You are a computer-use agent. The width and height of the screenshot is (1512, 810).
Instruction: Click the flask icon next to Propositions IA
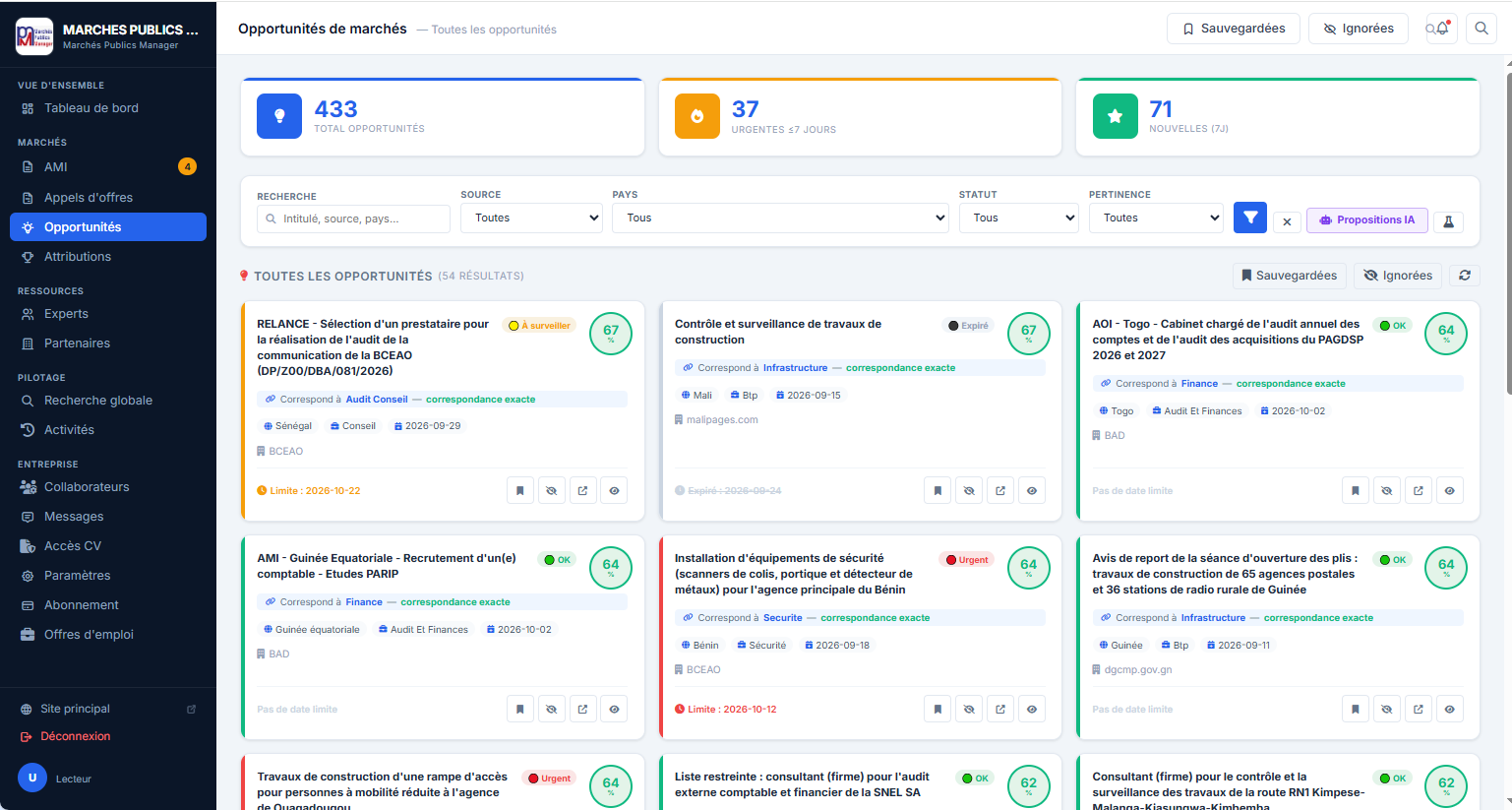(1448, 221)
